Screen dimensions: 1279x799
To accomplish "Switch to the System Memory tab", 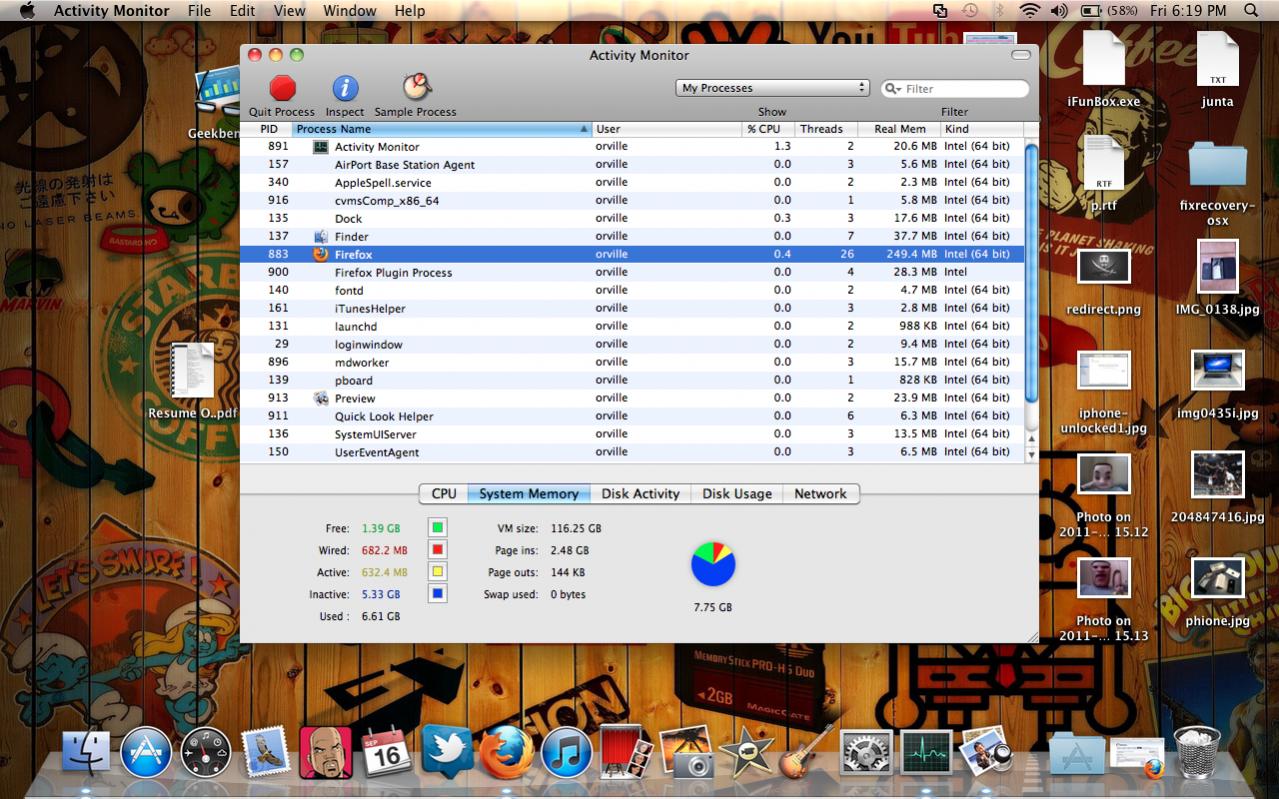I will 529,494.
